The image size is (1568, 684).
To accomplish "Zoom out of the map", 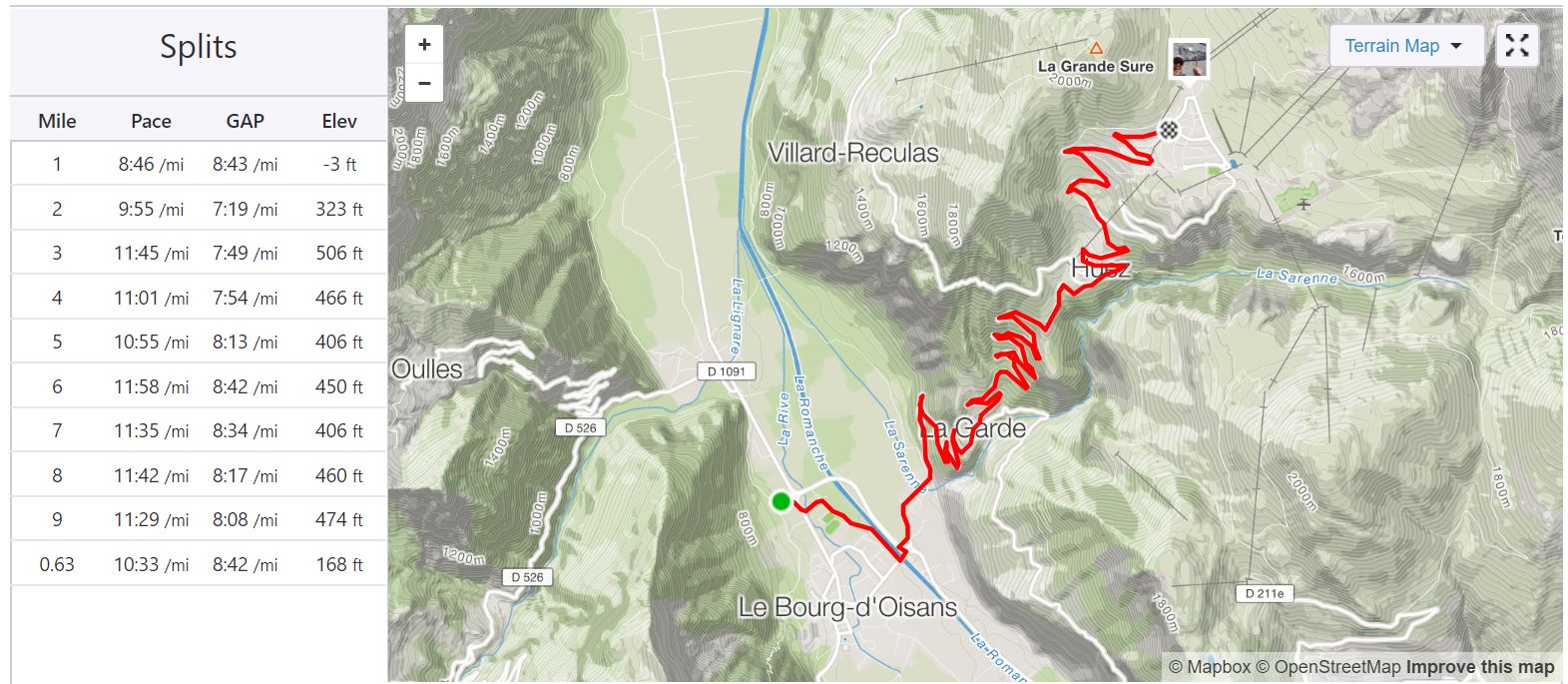I will coord(424,83).
